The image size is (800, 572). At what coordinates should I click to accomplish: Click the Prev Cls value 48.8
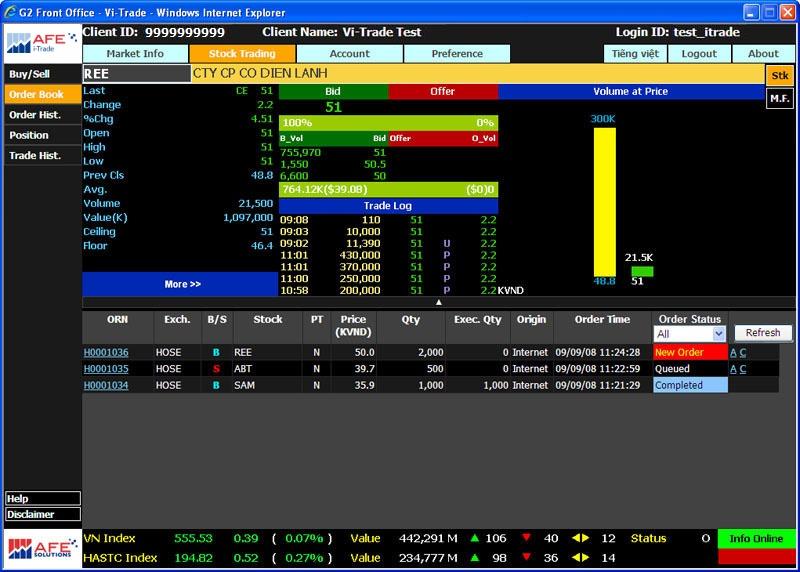point(262,175)
